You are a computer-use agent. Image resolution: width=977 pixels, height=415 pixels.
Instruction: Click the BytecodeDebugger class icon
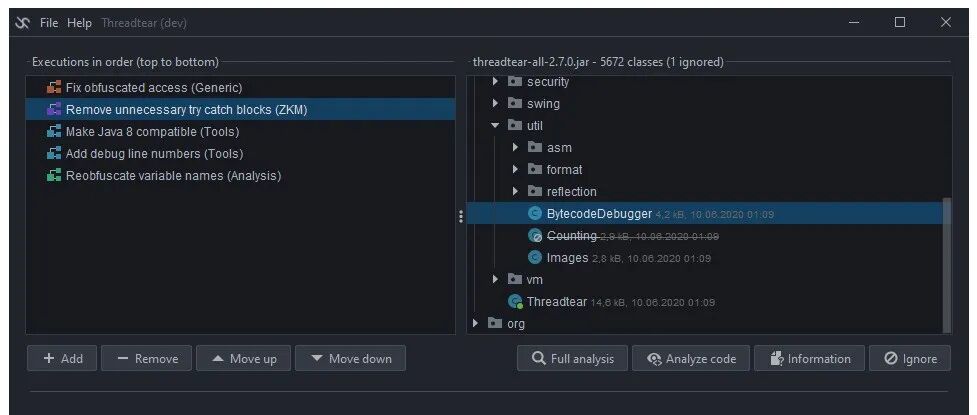[x=535, y=214]
